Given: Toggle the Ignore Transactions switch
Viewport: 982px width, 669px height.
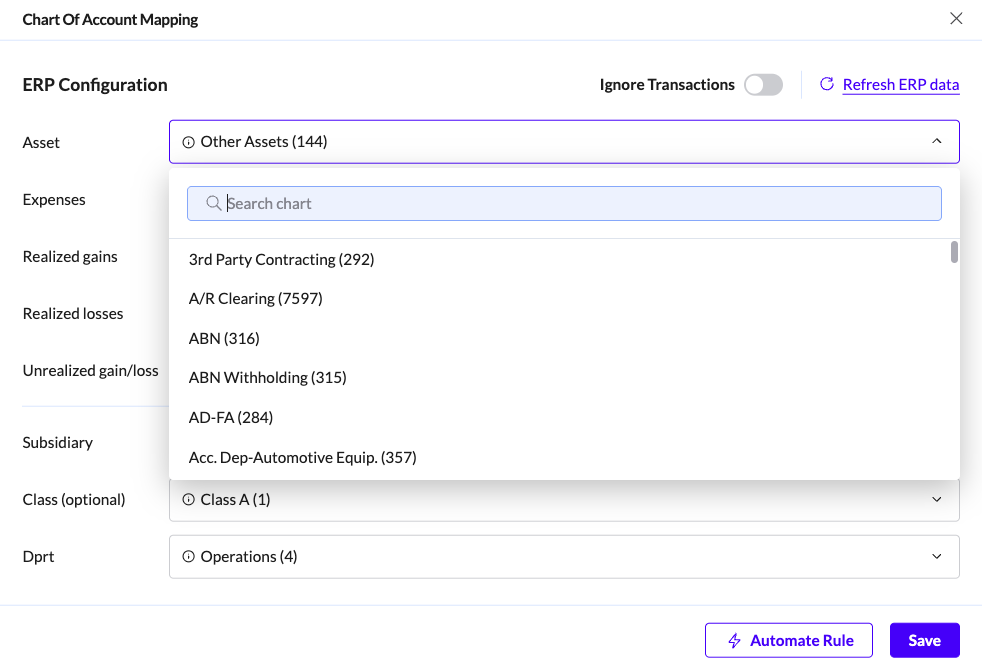Looking at the screenshot, I should tap(763, 85).
